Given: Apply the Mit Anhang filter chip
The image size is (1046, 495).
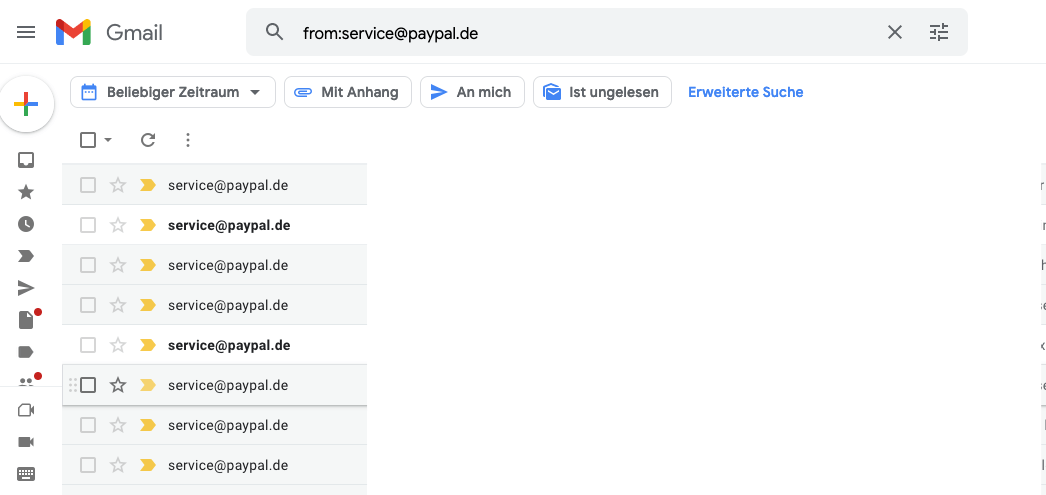Looking at the screenshot, I should tap(348, 92).
